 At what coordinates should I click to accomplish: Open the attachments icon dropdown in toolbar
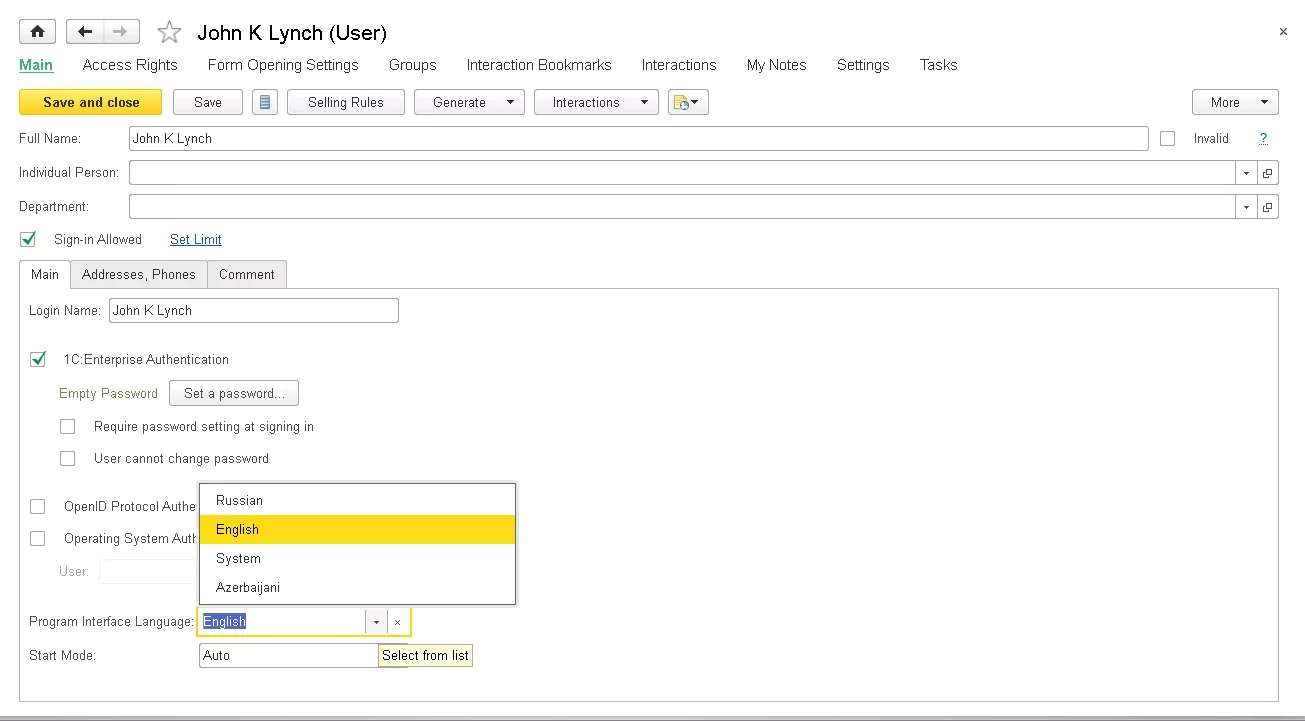(687, 102)
